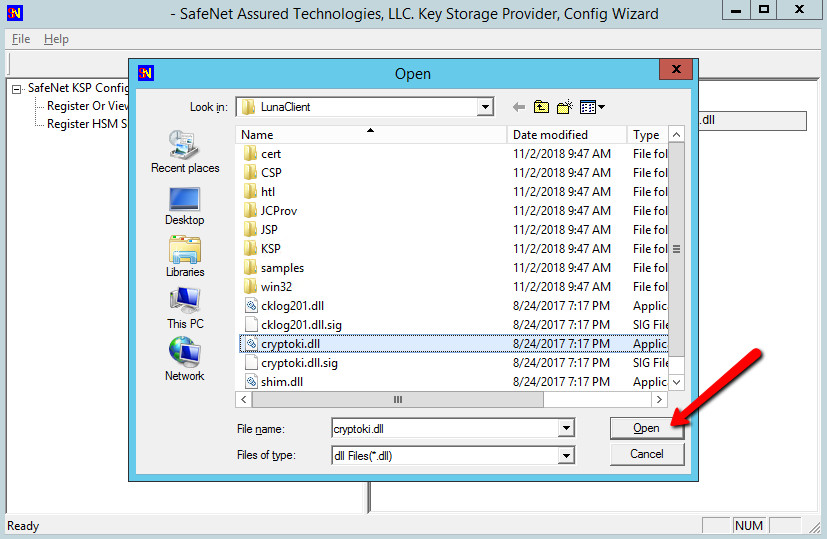This screenshot has height=539, width=827.
Task: Click the horizontal scrollbar in file list
Action: coord(397,400)
